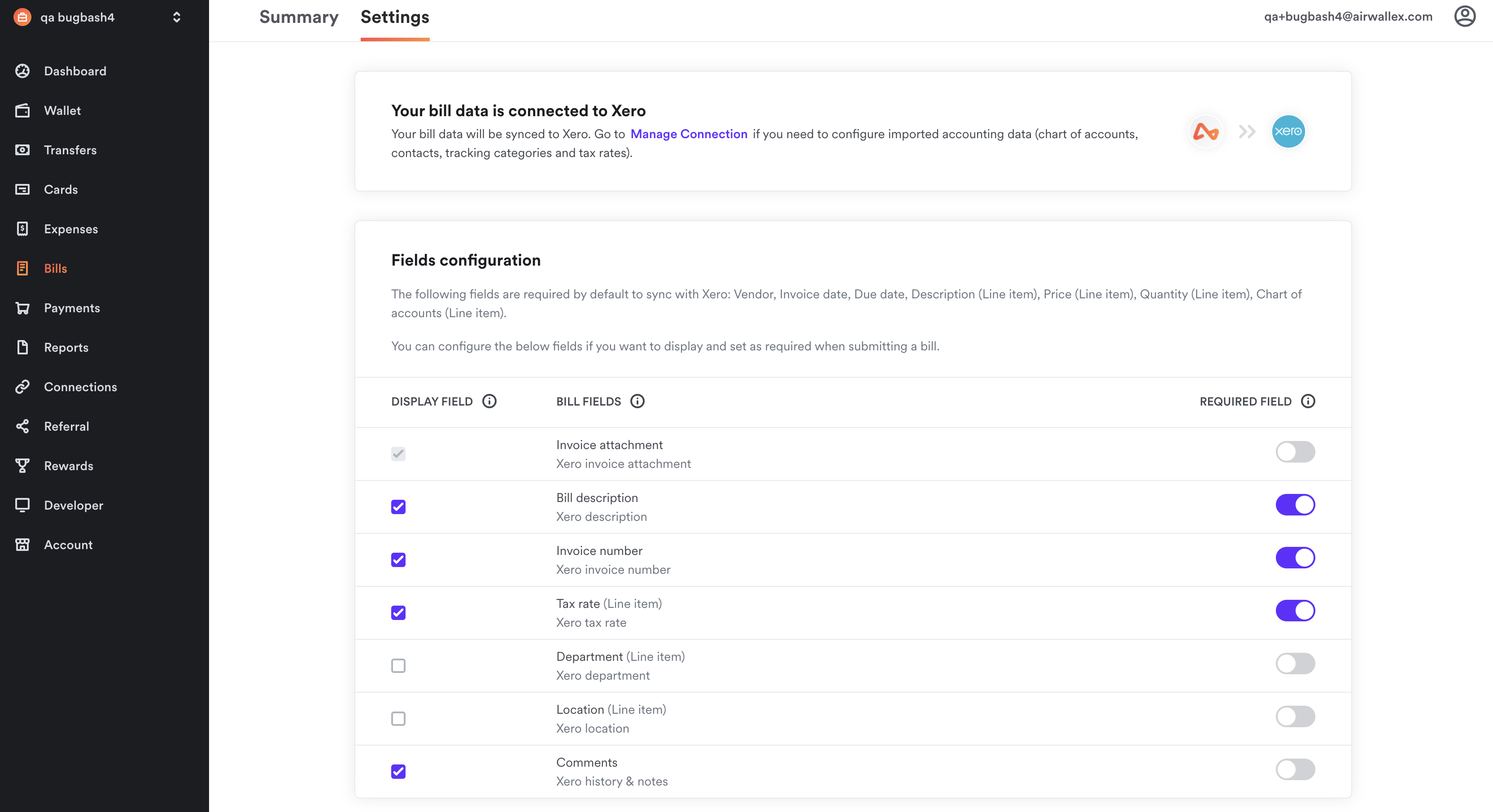1493x812 pixels.
Task: Turn off required toggle for Tax rate
Action: coord(1295,610)
